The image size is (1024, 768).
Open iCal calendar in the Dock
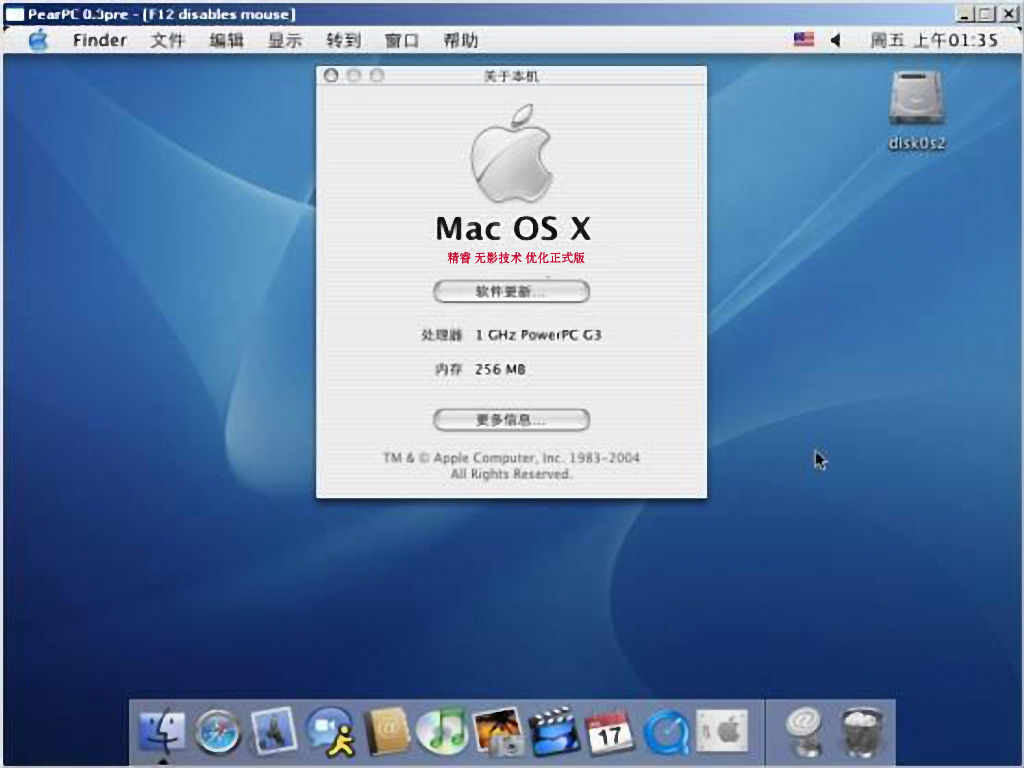coord(609,732)
